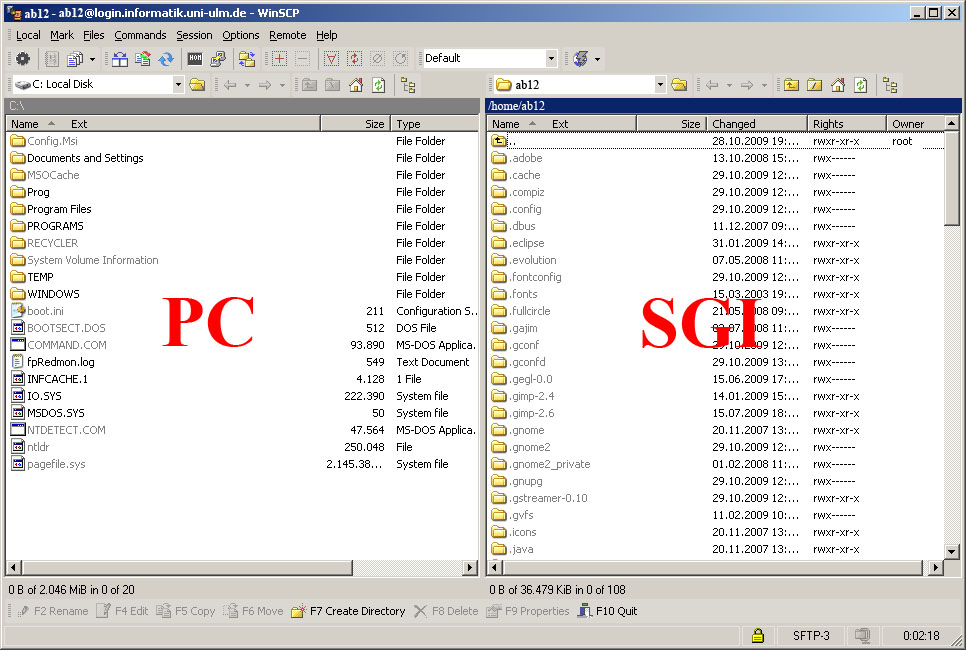
Task: Refresh the remote panel
Action: coord(861,84)
